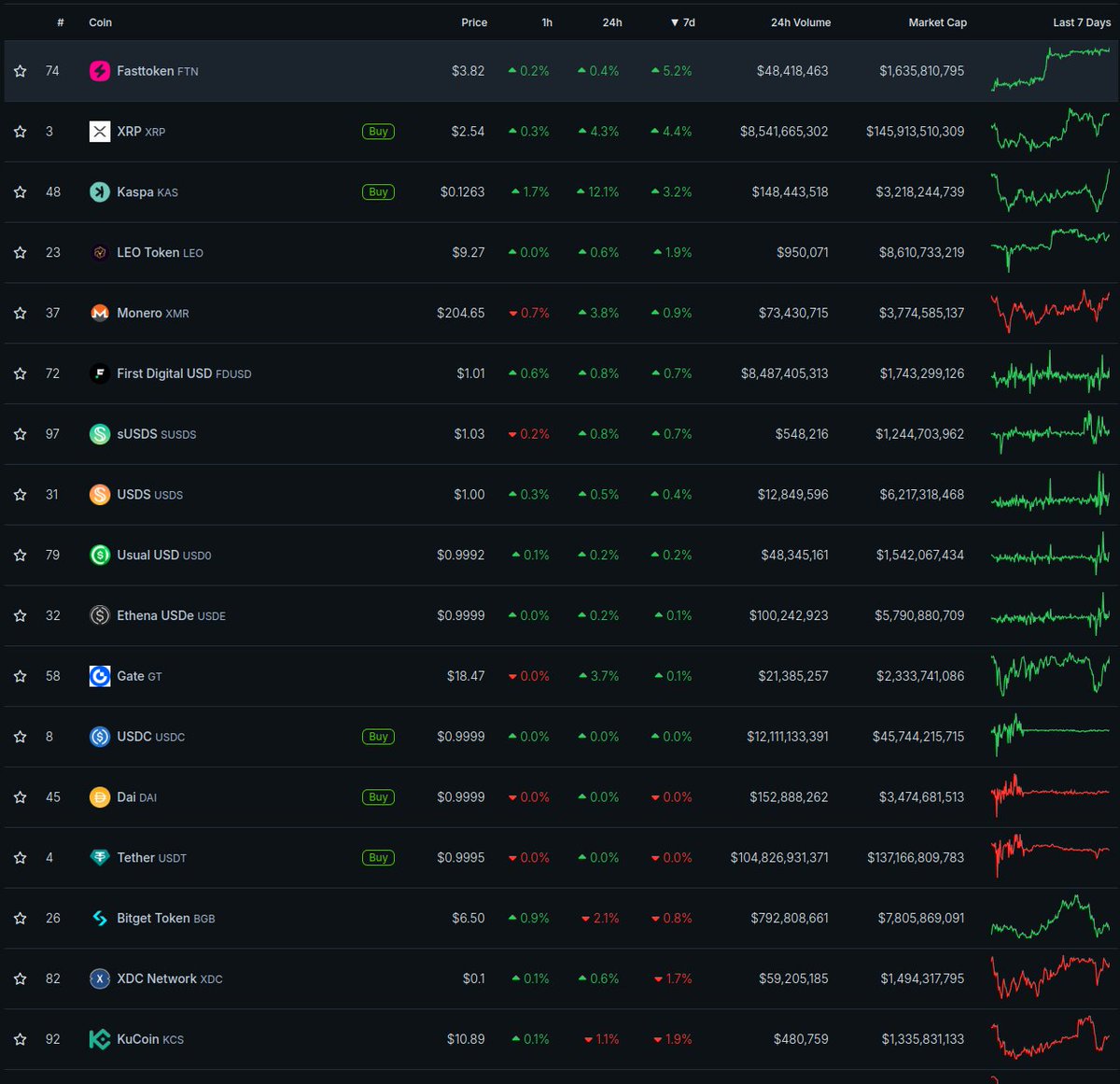Image resolution: width=1120 pixels, height=1084 pixels.
Task: Click the LEO Token logo icon
Action: (x=100, y=253)
